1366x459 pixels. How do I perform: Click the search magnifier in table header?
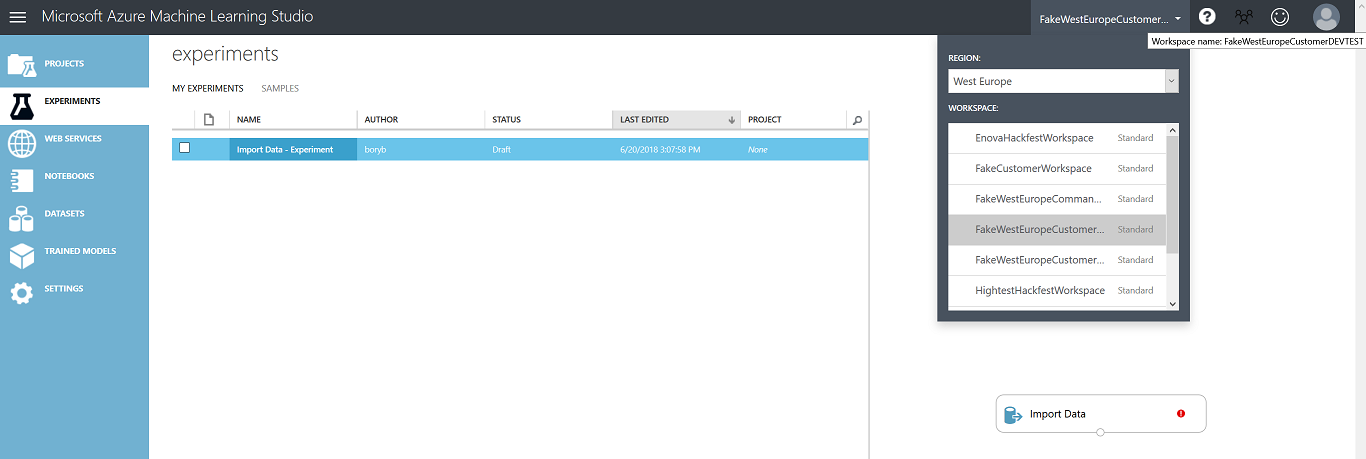[x=857, y=120]
